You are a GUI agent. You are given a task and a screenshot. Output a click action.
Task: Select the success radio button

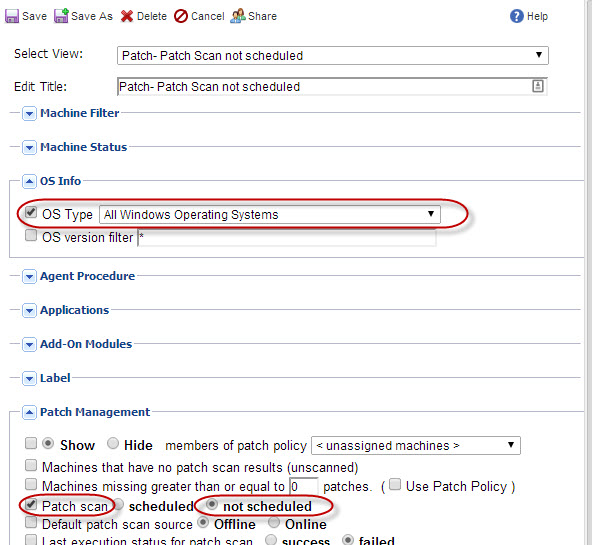(x=271, y=540)
